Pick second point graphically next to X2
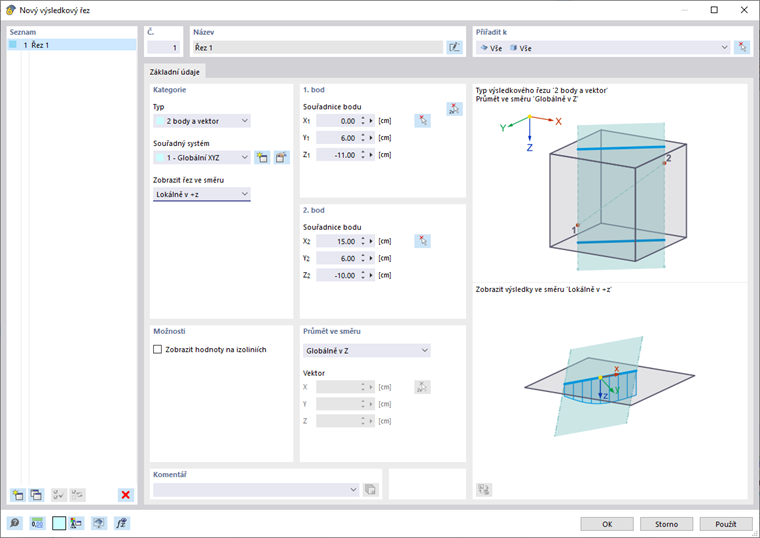This screenshot has height=538, width=760. (423, 241)
